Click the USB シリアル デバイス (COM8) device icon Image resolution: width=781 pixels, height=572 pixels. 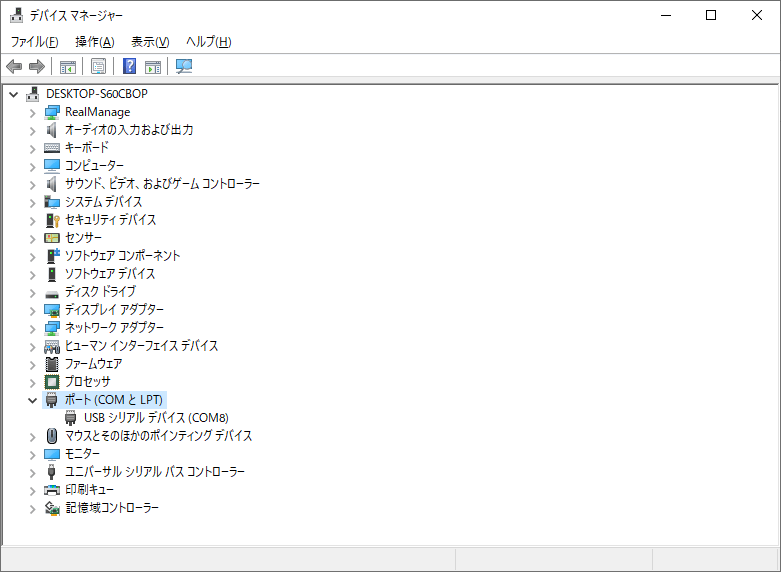[71, 418]
